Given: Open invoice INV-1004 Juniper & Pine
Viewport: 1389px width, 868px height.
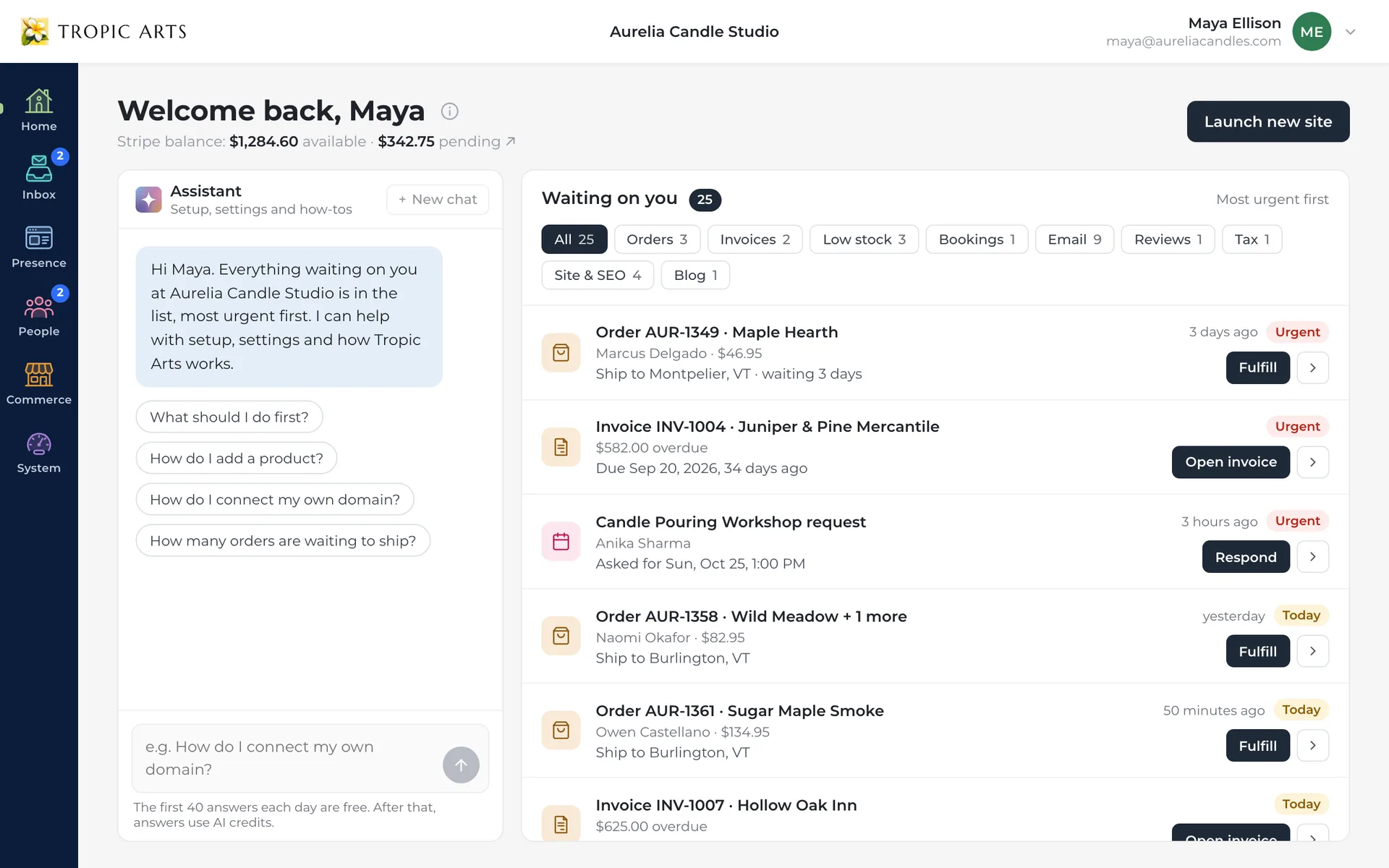Looking at the screenshot, I should tap(1231, 462).
